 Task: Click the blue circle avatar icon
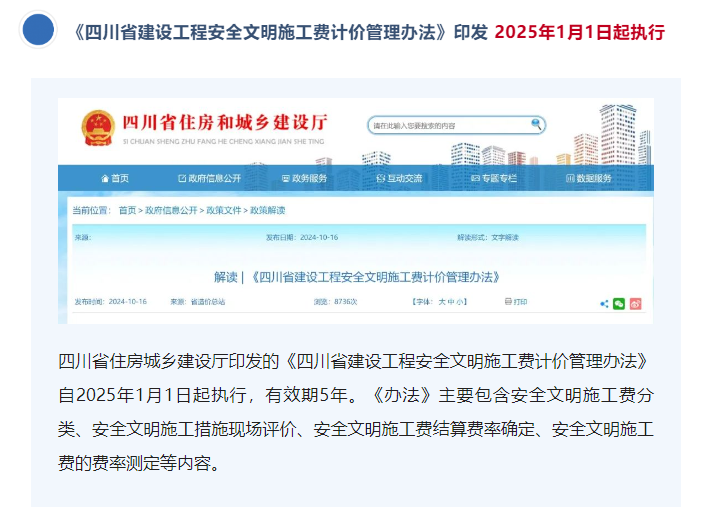pos(38,31)
